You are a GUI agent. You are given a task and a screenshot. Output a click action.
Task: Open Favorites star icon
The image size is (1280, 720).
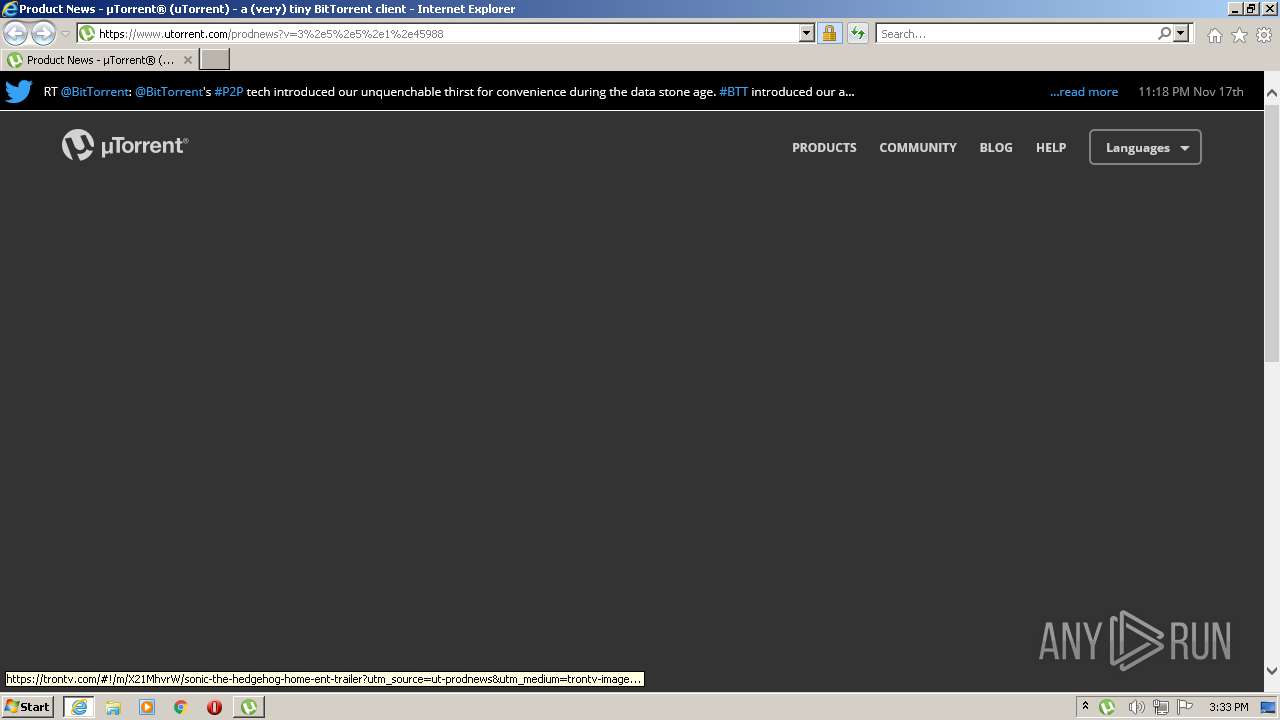click(x=1239, y=35)
